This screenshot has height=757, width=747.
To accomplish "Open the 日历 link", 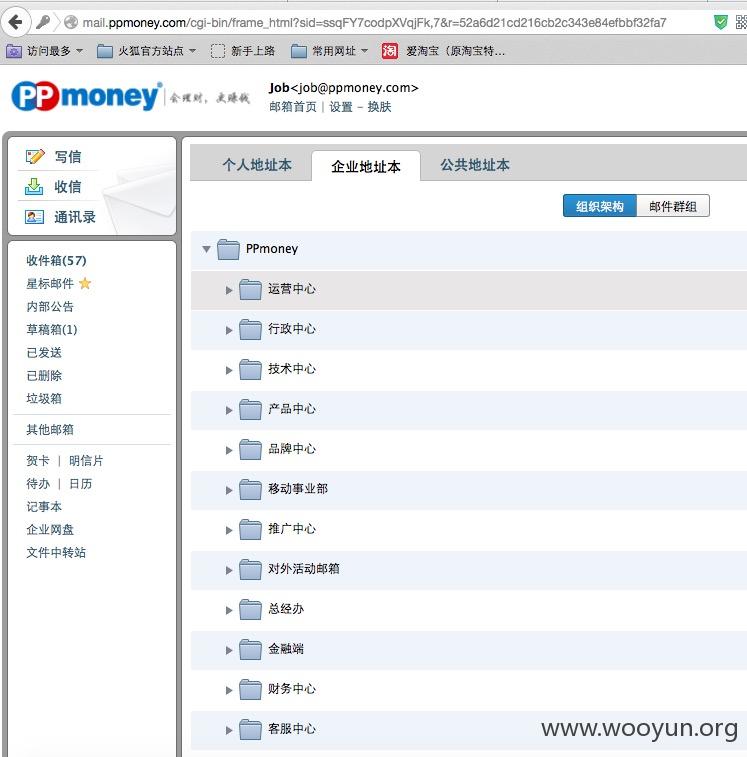I will click(80, 484).
